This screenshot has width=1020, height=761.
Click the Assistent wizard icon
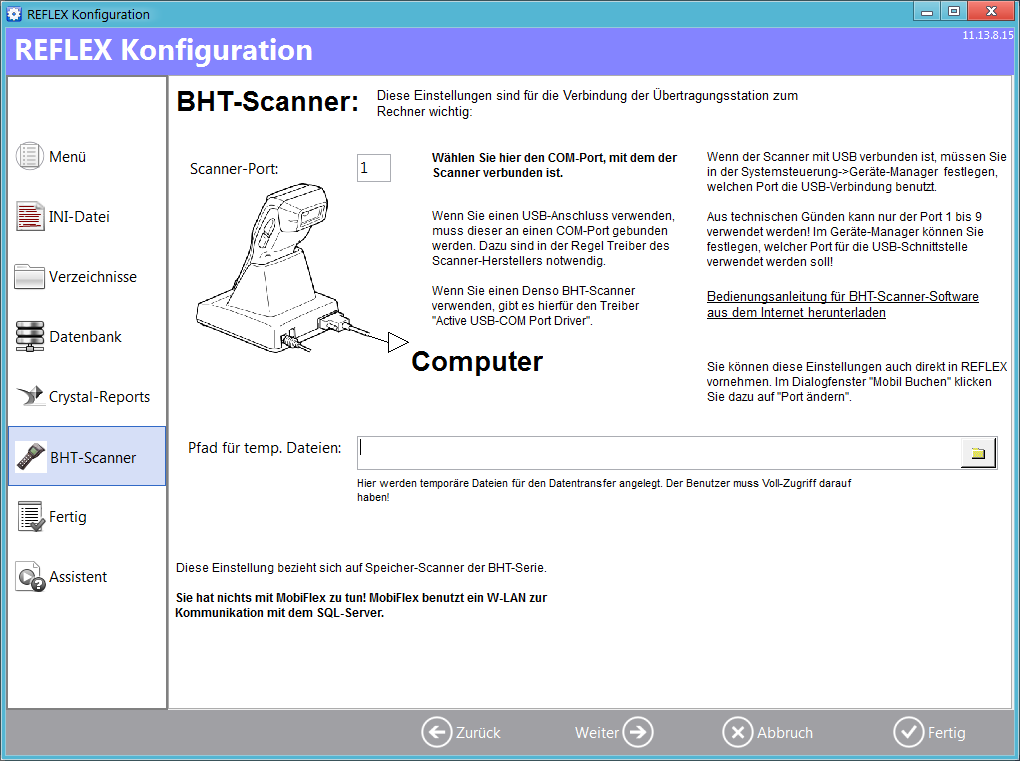coord(30,576)
